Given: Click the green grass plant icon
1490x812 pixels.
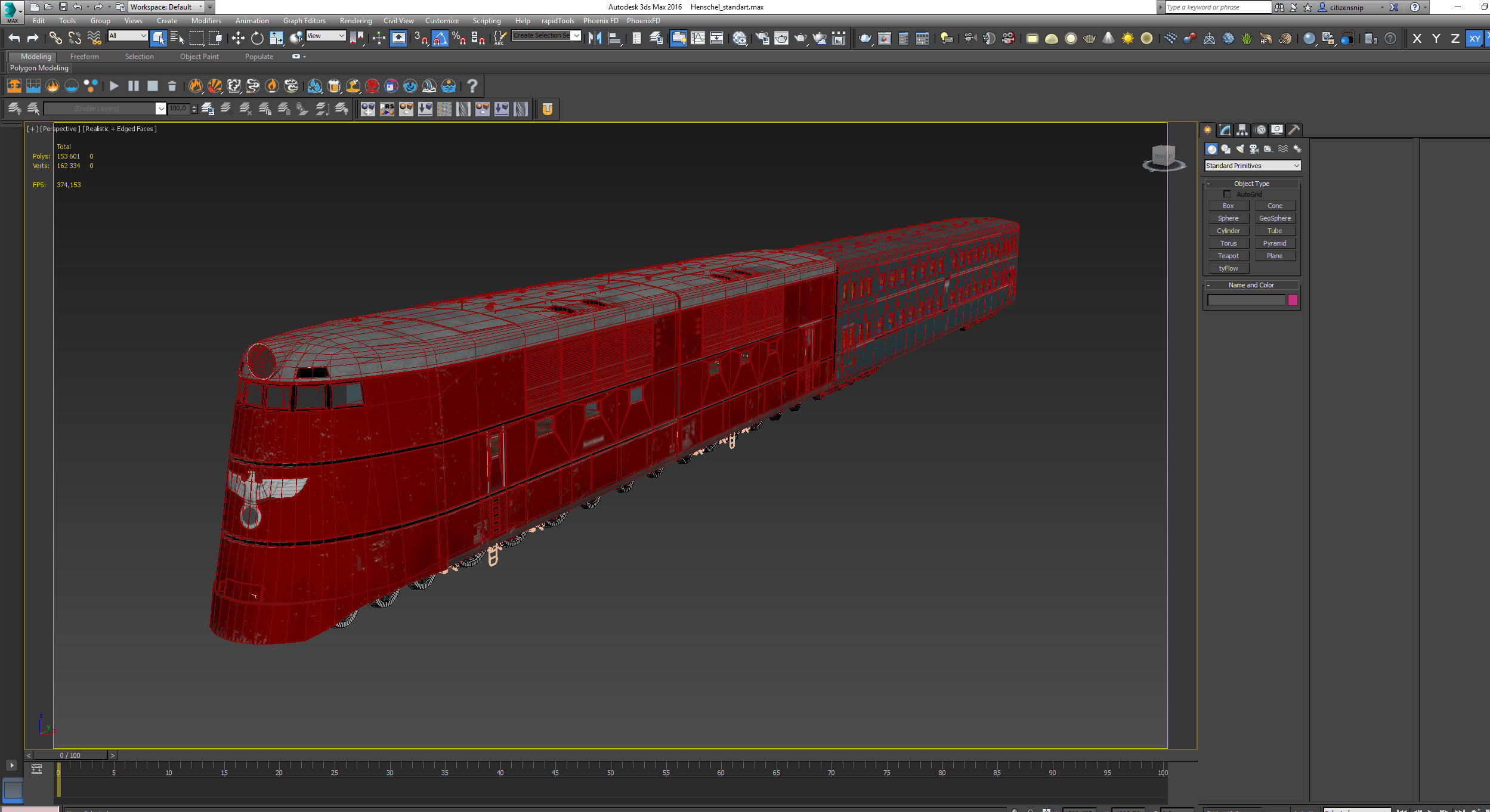Looking at the screenshot, I should [1247, 38].
